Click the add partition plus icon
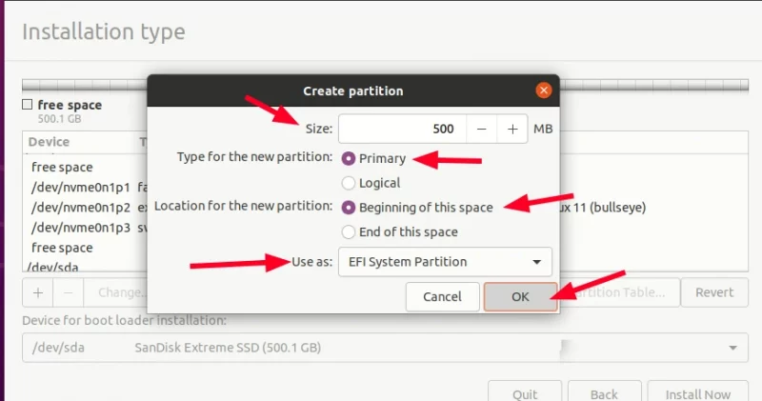Viewport: 762px width, 401px height. [x=38, y=293]
